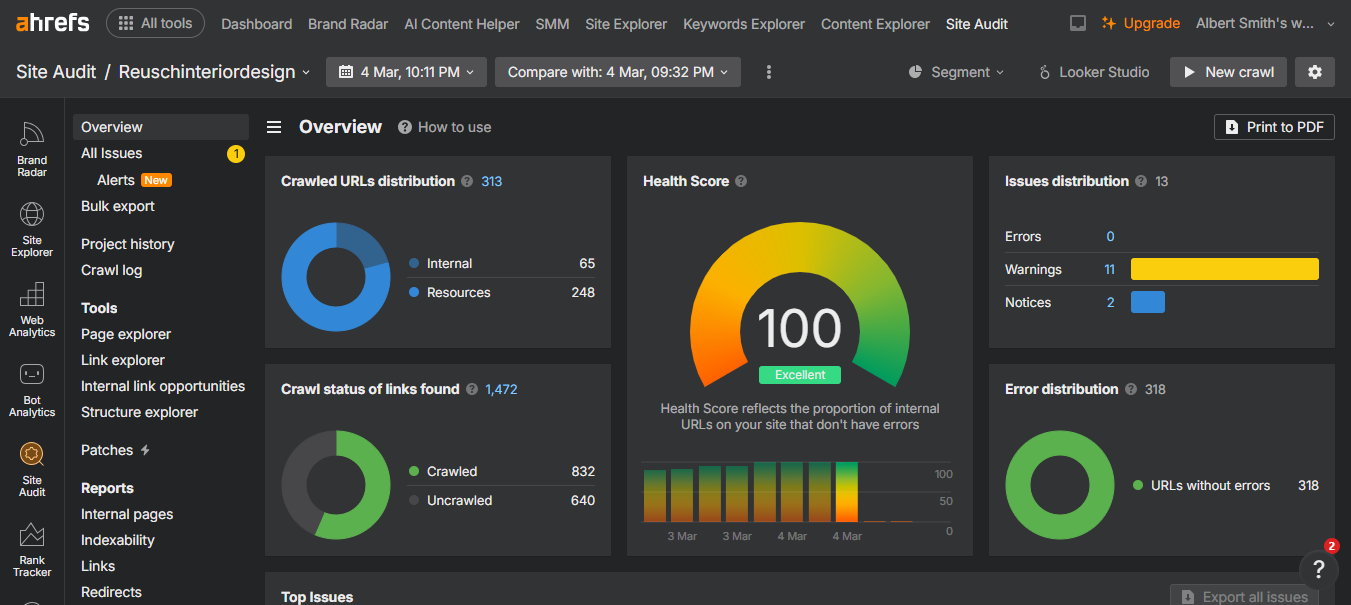Go to the Dashboard tab

coord(257,24)
